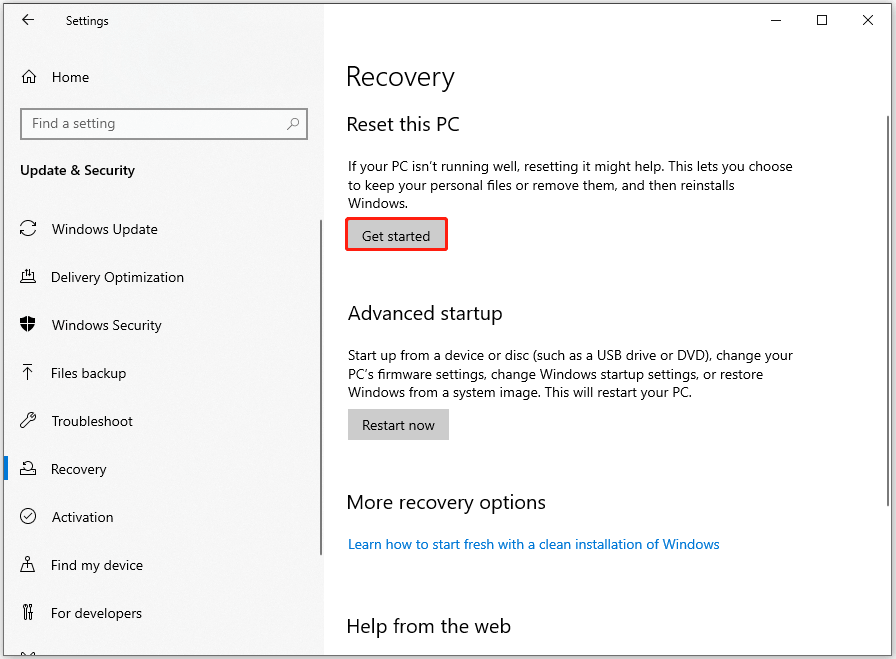
Task: Click the Troubleshoot wrench icon
Action: pyautogui.click(x=29, y=421)
